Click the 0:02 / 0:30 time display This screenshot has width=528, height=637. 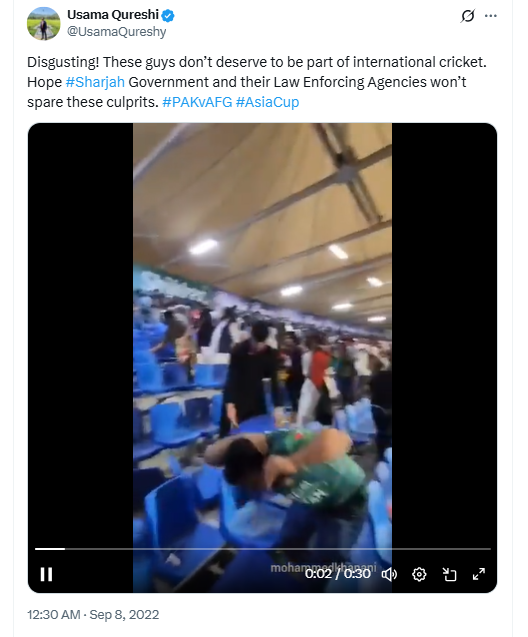tap(338, 574)
